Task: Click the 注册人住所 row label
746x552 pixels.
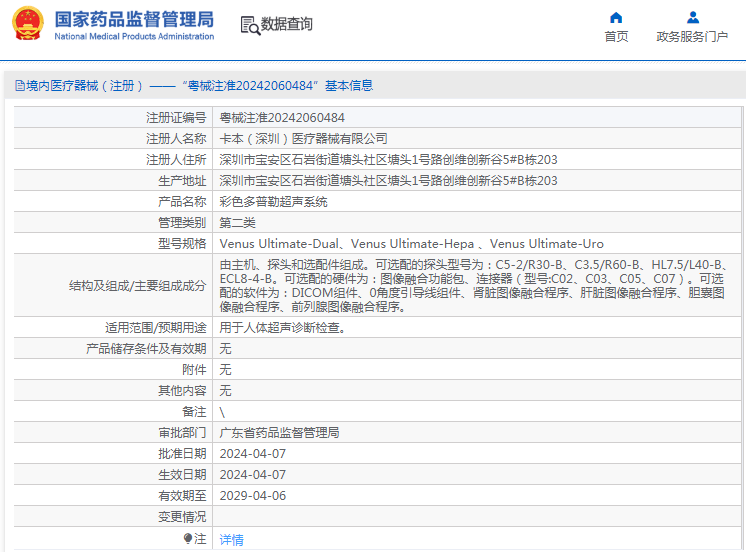Action: (x=176, y=159)
